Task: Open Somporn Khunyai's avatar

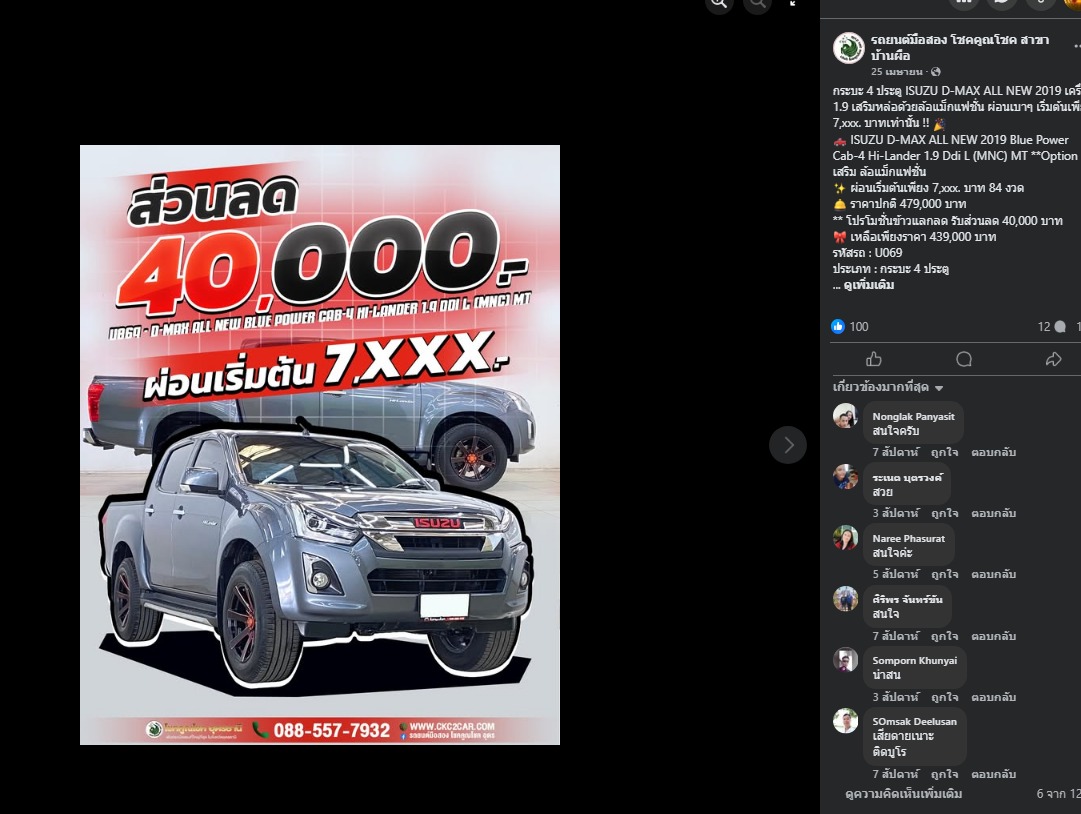Action: click(x=845, y=660)
